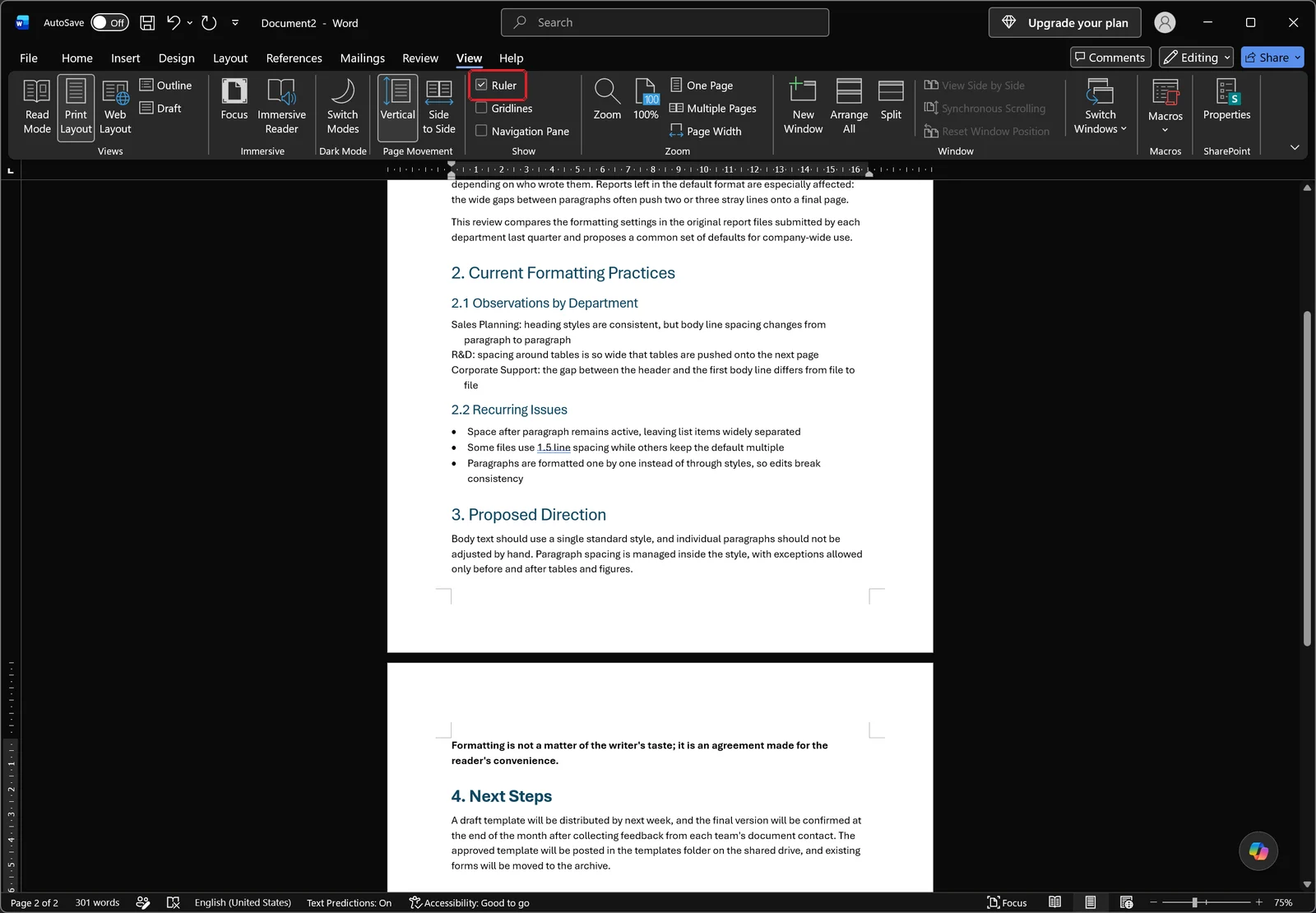
Task: Switch to the Insert tab
Action: tap(126, 58)
